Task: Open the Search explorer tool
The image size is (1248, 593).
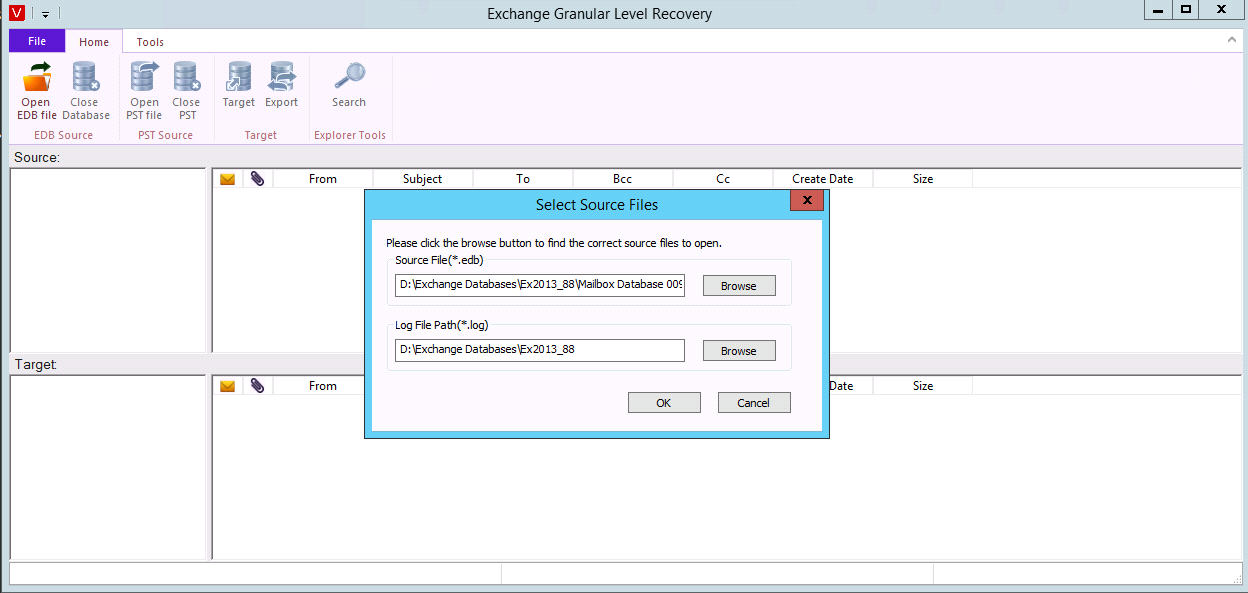Action: click(349, 86)
